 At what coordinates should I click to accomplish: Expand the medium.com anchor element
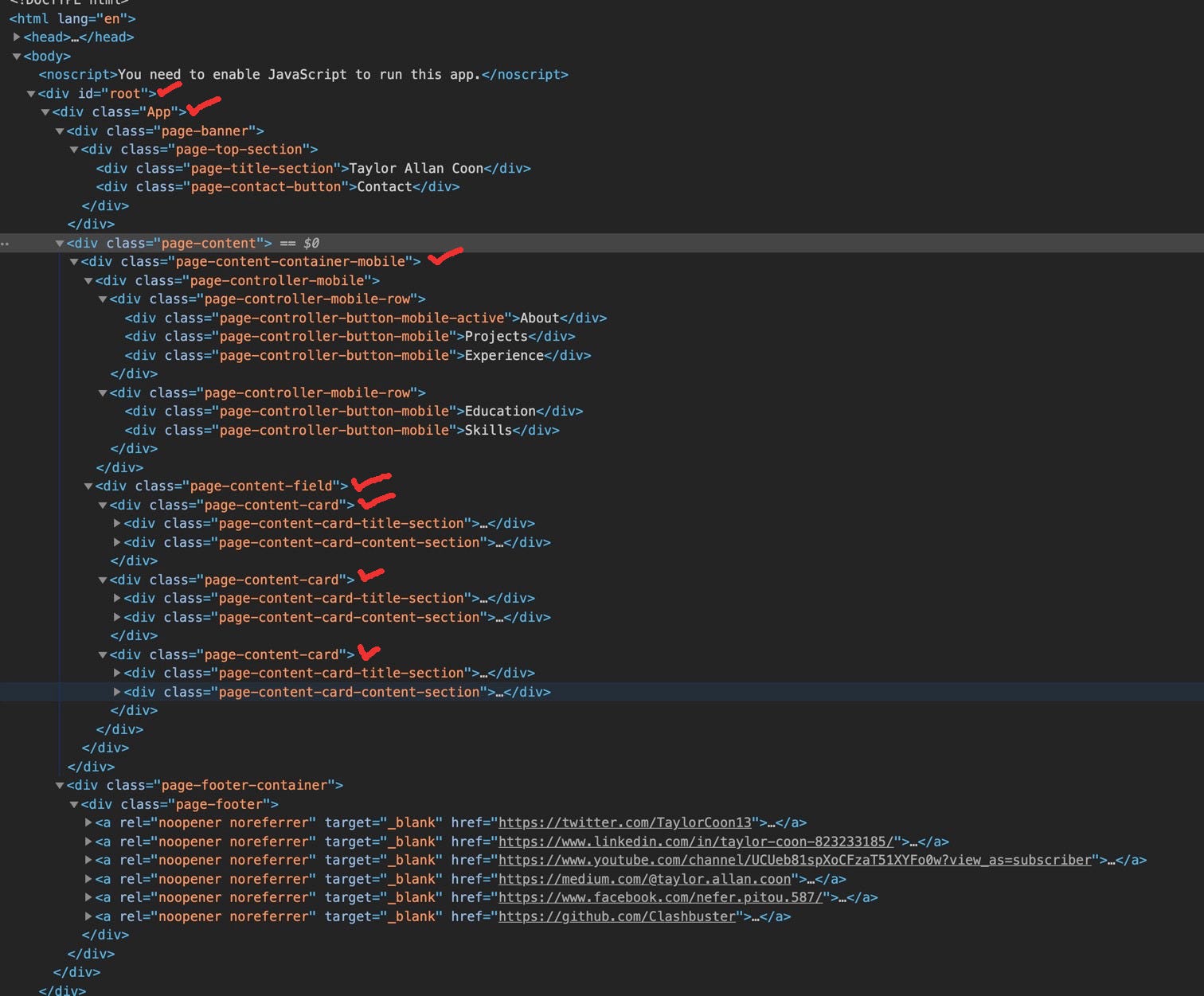(x=88, y=879)
